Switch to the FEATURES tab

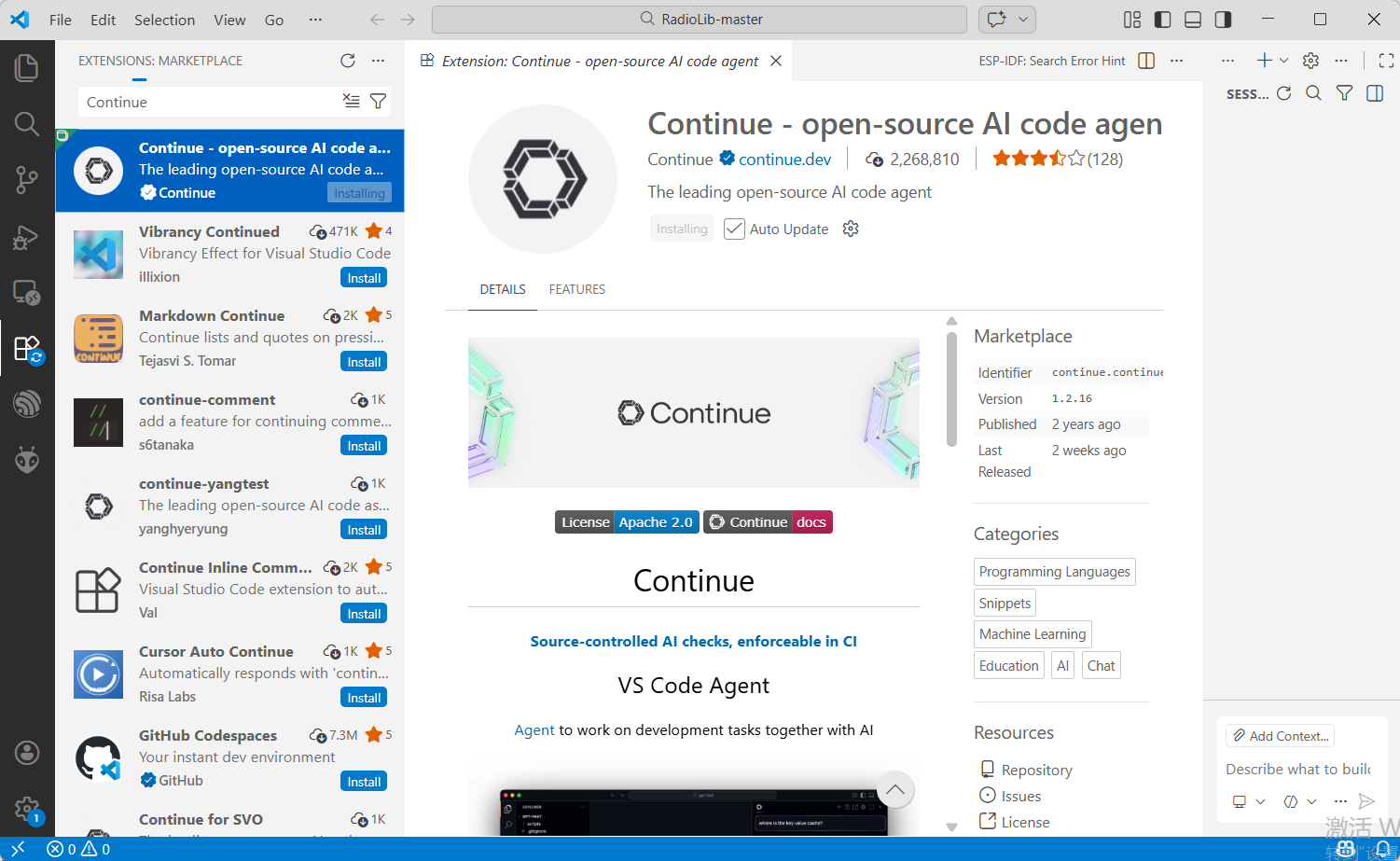click(x=577, y=289)
